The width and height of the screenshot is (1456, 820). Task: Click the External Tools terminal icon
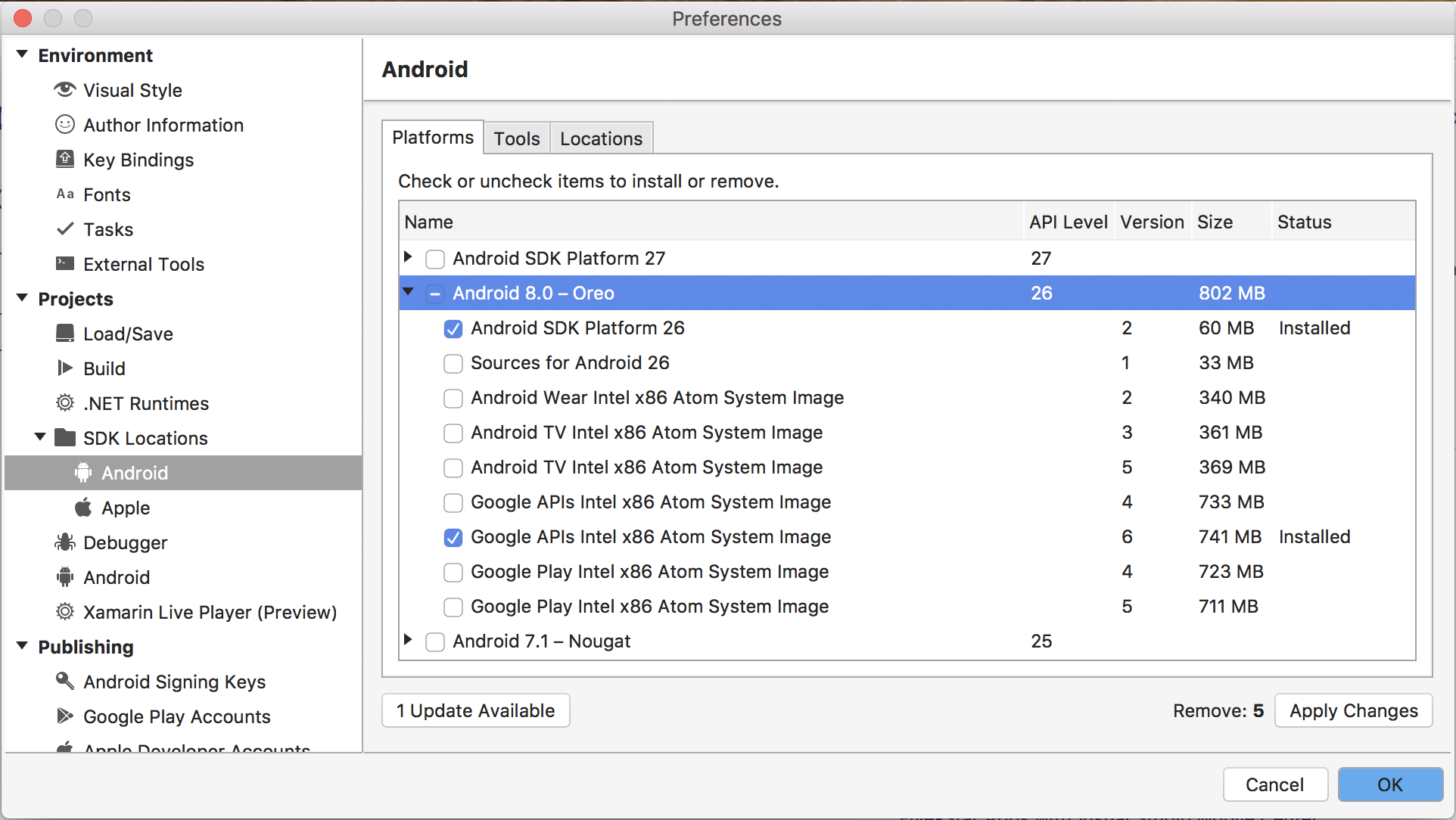point(65,264)
